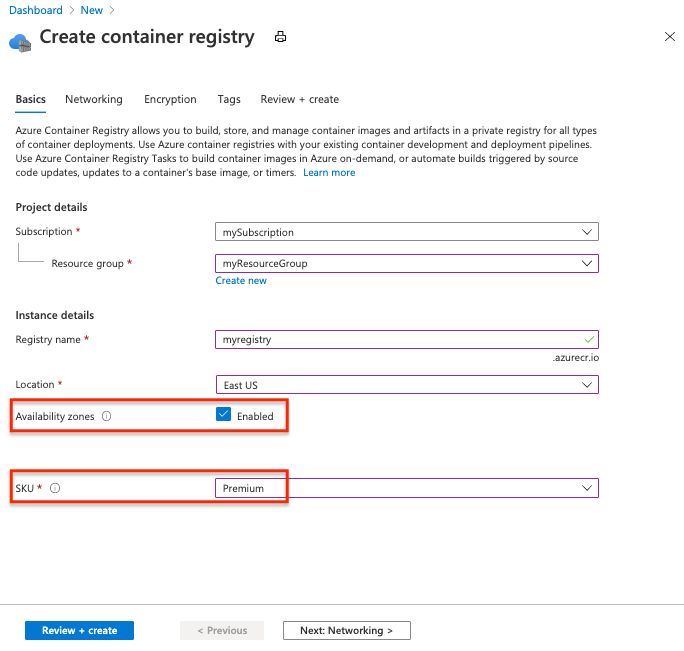684x651 pixels.
Task: Expand the Resource group dropdown
Action: click(406, 264)
